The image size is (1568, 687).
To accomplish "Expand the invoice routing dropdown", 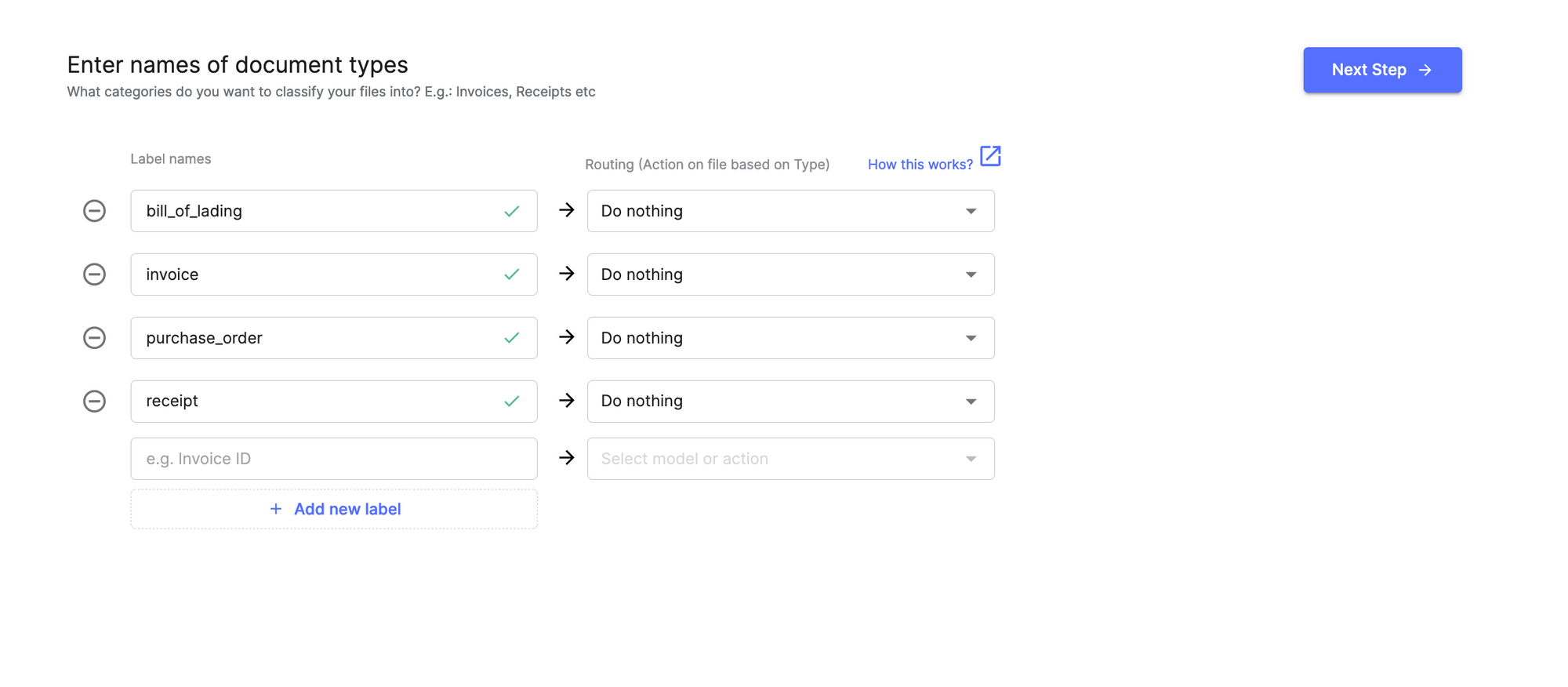I will point(790,274).
